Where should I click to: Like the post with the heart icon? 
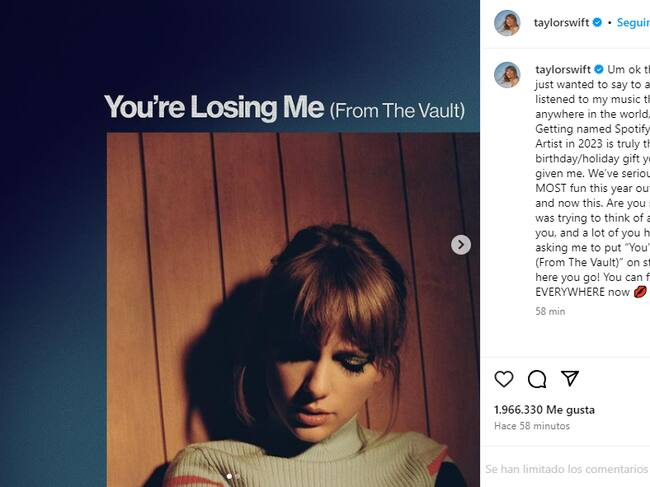coord(504,379)
